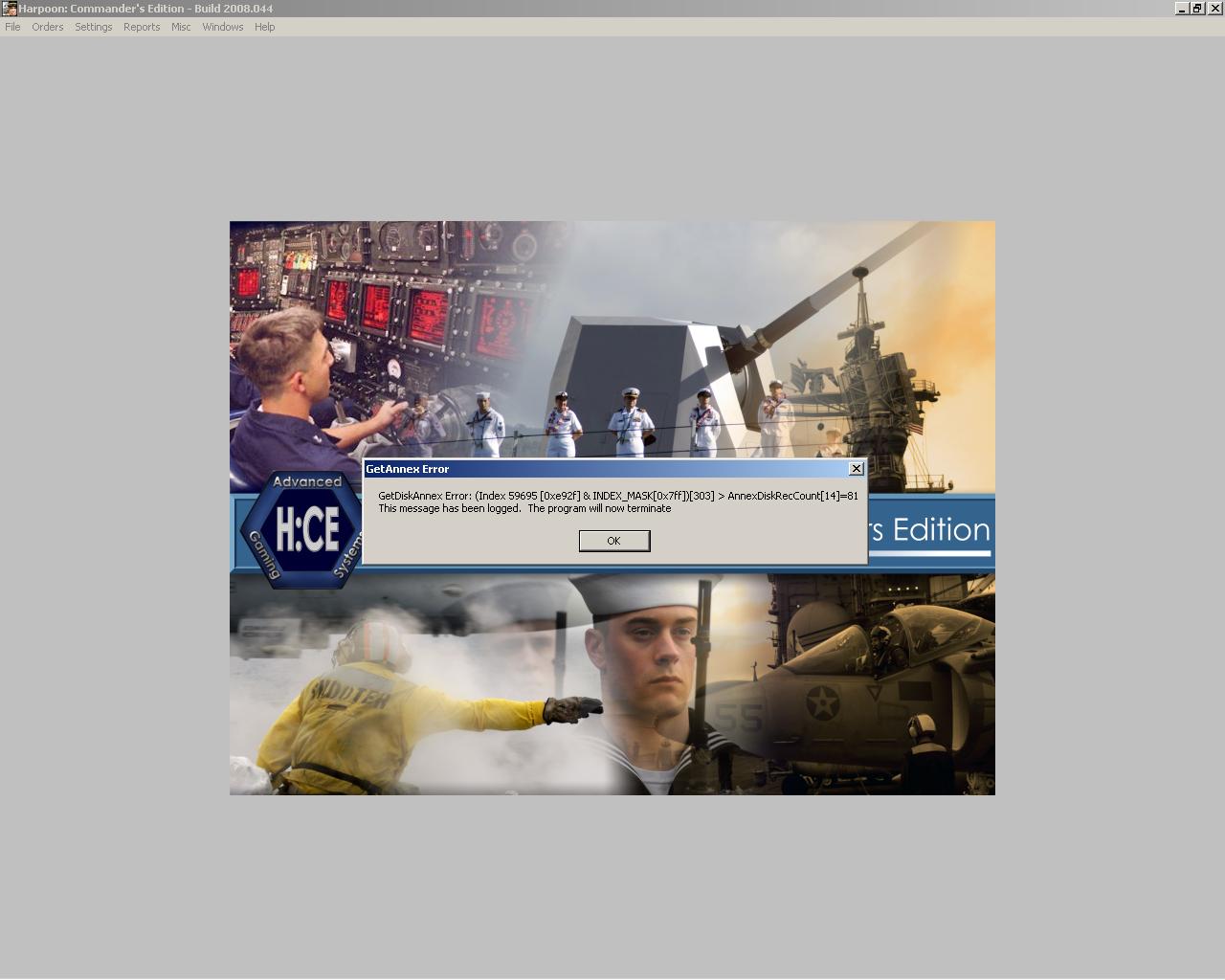Click the 'This message has been logged' line

pyautogui.click(x=524, y=508)
